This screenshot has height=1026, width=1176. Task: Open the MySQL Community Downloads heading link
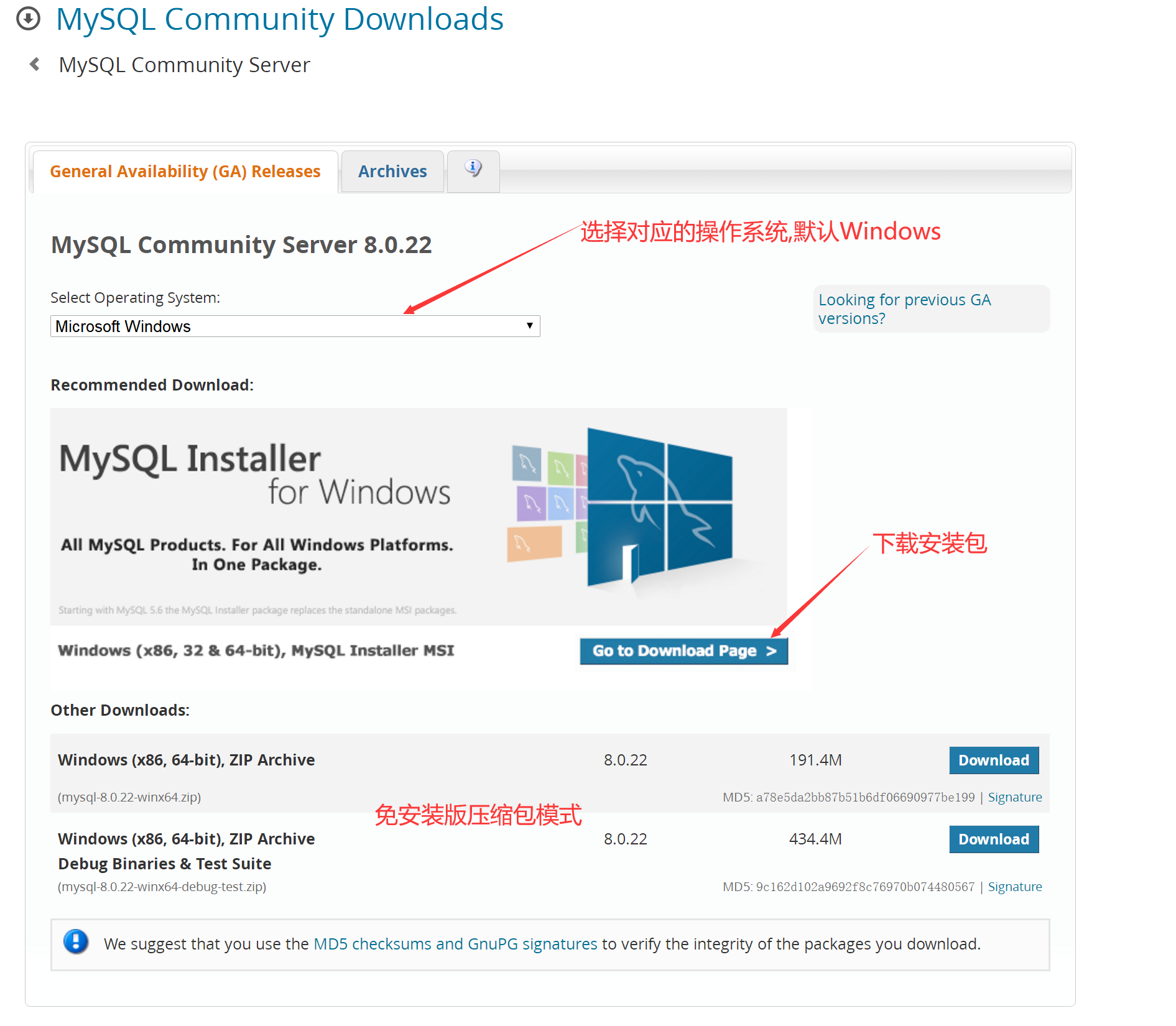[280, 19]
